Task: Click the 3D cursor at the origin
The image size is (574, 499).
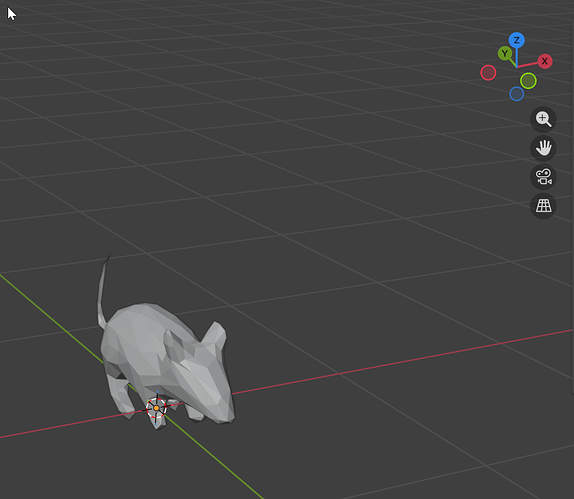Action: (x=156, y=408)
